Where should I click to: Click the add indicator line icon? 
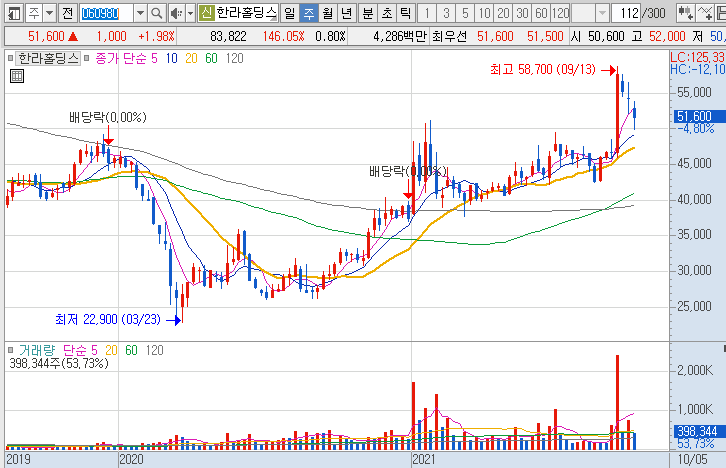[x=705, y=13]
